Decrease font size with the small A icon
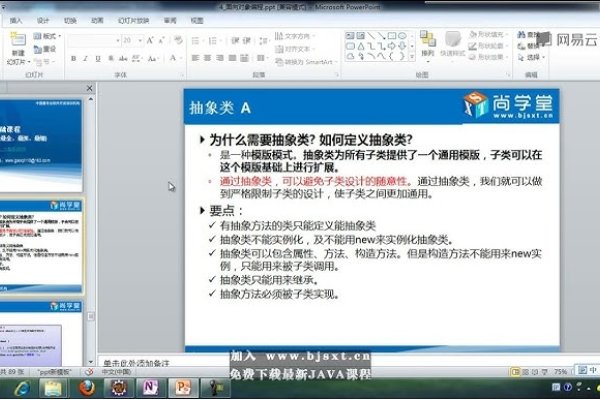This screenshot has height=400, width=600. pos(161,40)
